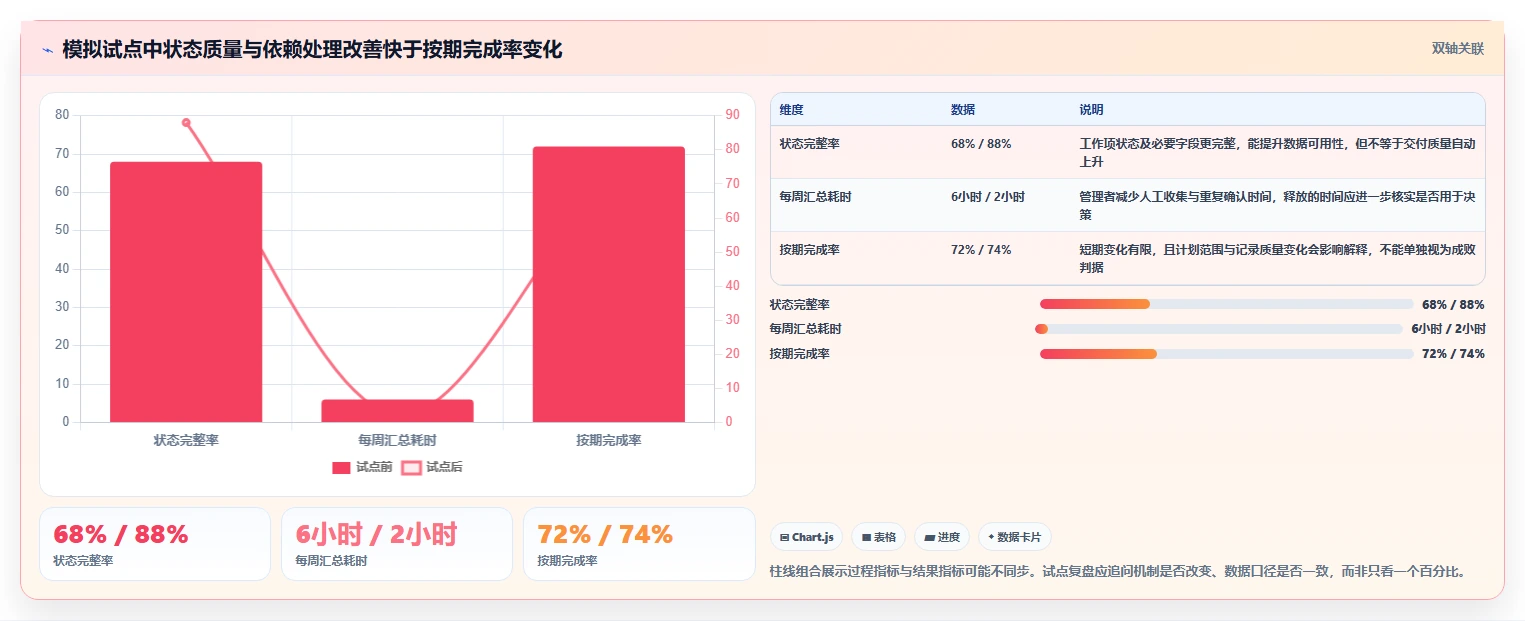Click the 72% / 74% value beside progress bar

(x=1453, y=354)
